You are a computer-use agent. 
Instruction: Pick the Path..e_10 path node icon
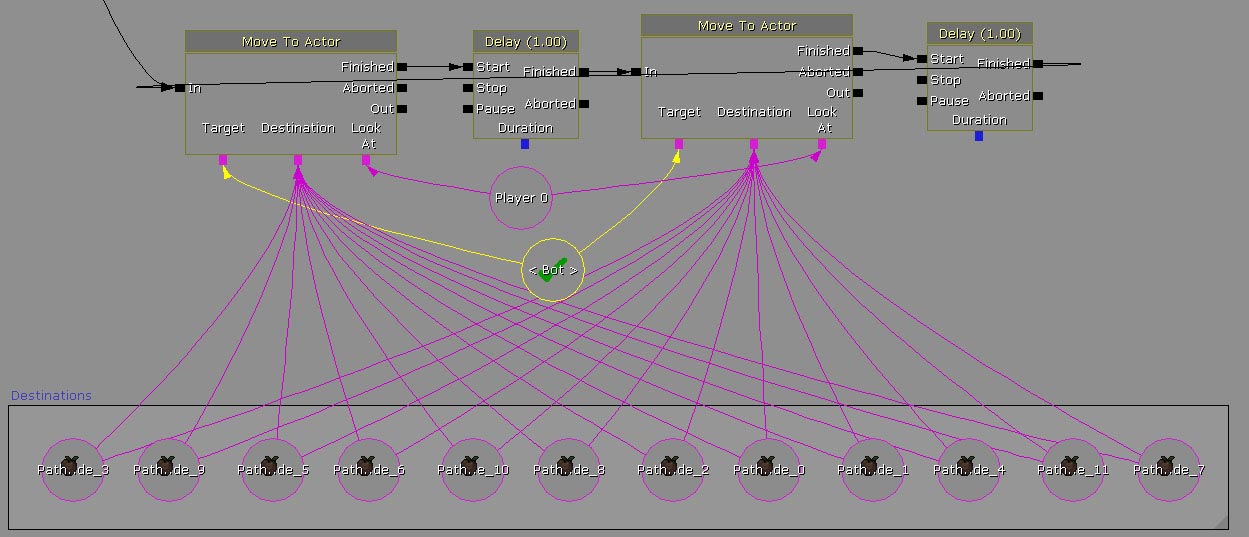point(473,469)
